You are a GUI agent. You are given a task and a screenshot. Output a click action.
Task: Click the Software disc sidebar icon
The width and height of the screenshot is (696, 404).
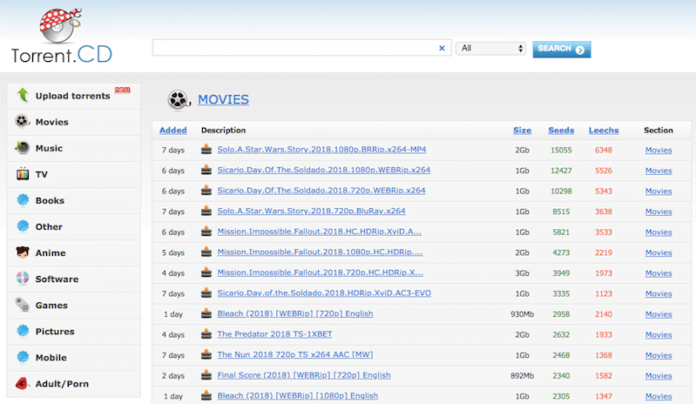coord(23,278)
